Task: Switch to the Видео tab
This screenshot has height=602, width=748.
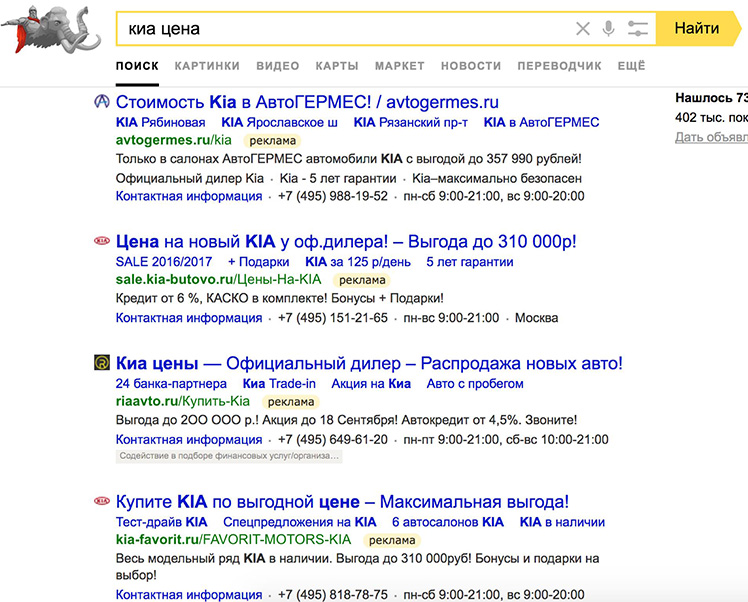Action: (278, 66)
